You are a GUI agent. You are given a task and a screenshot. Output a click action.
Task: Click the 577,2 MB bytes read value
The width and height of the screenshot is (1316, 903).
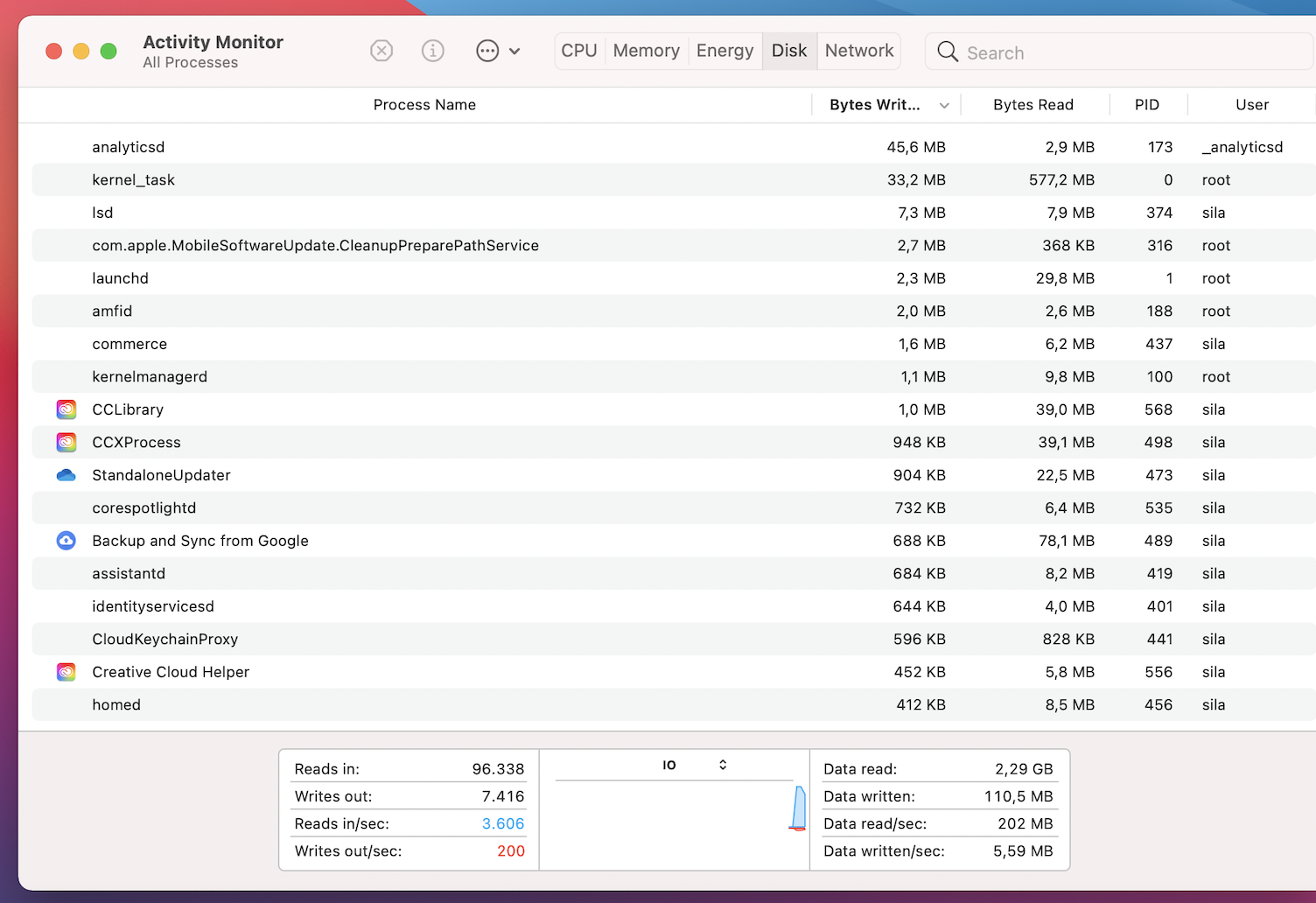point(1061,180)
